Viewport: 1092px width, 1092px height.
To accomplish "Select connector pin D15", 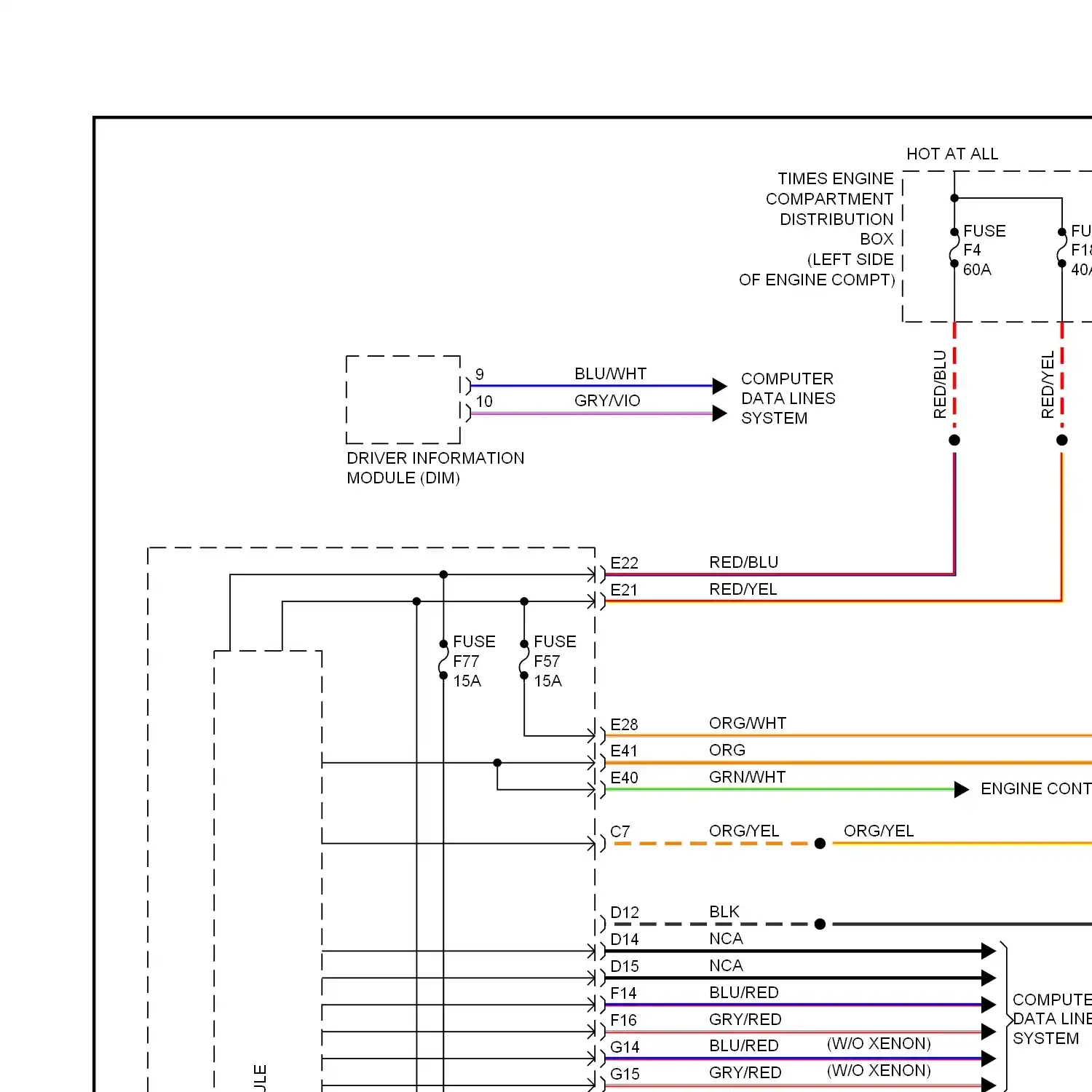I will [x=625, y=966].
